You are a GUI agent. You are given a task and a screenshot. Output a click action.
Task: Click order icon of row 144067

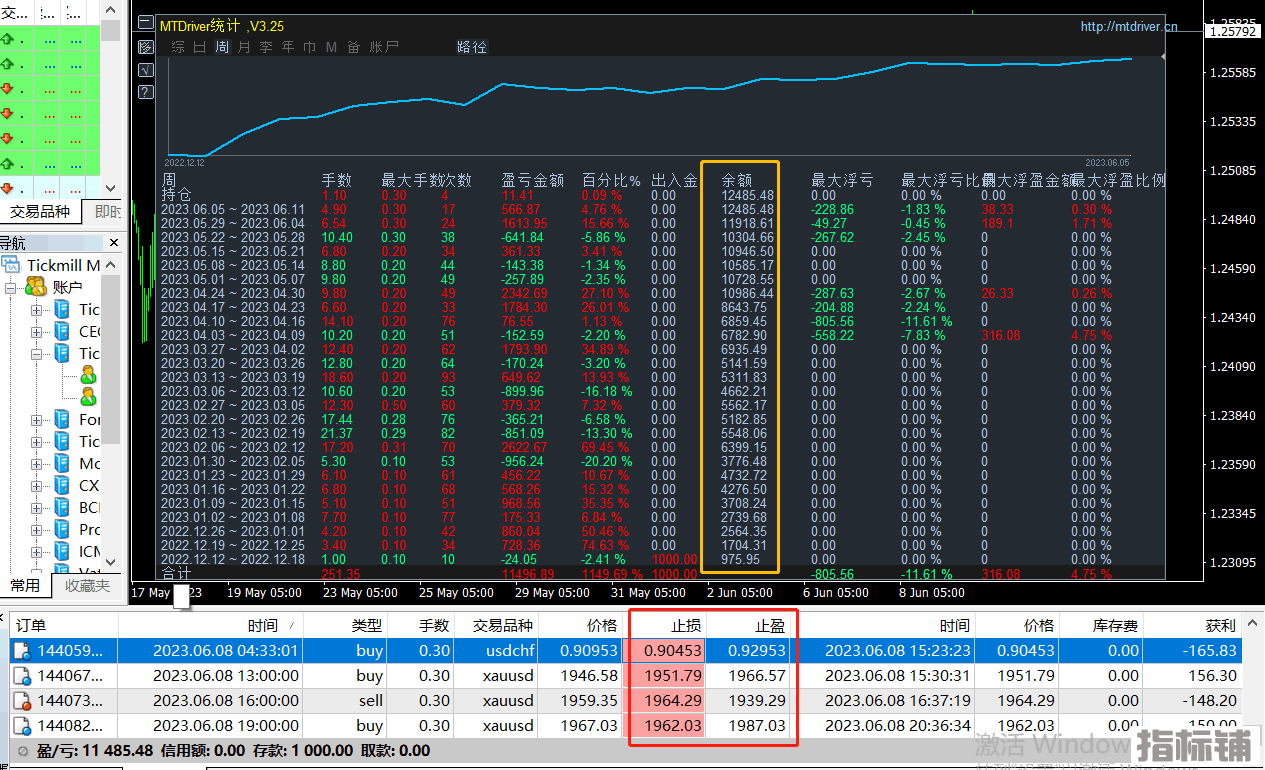23,676
